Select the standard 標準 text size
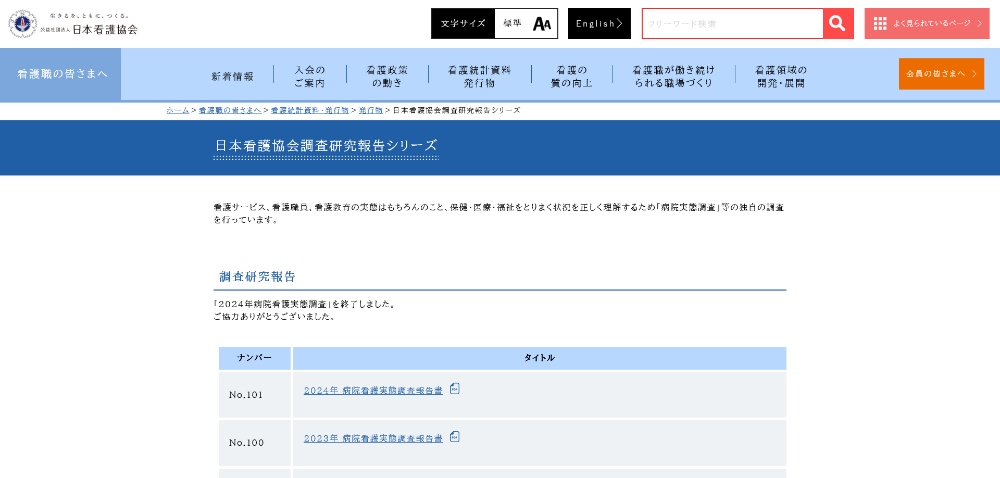 511,24
